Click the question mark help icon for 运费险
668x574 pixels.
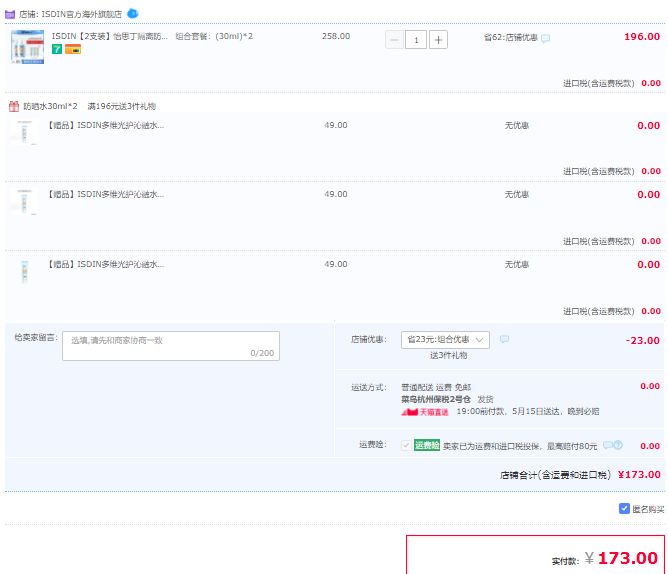coord(618,445)
